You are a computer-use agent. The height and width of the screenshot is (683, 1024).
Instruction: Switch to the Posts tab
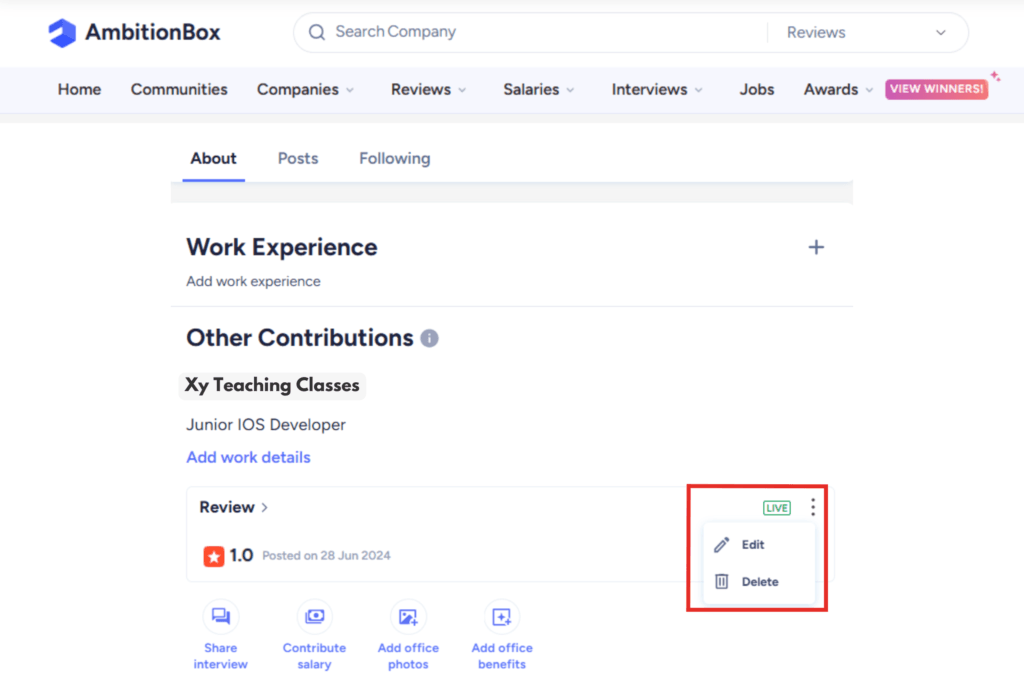pos(298,158)
